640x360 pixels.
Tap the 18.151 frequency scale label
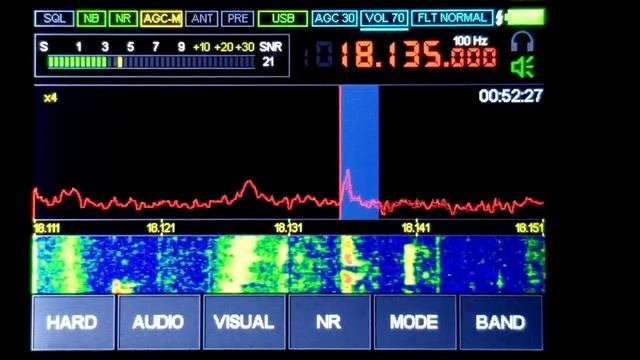529,228
